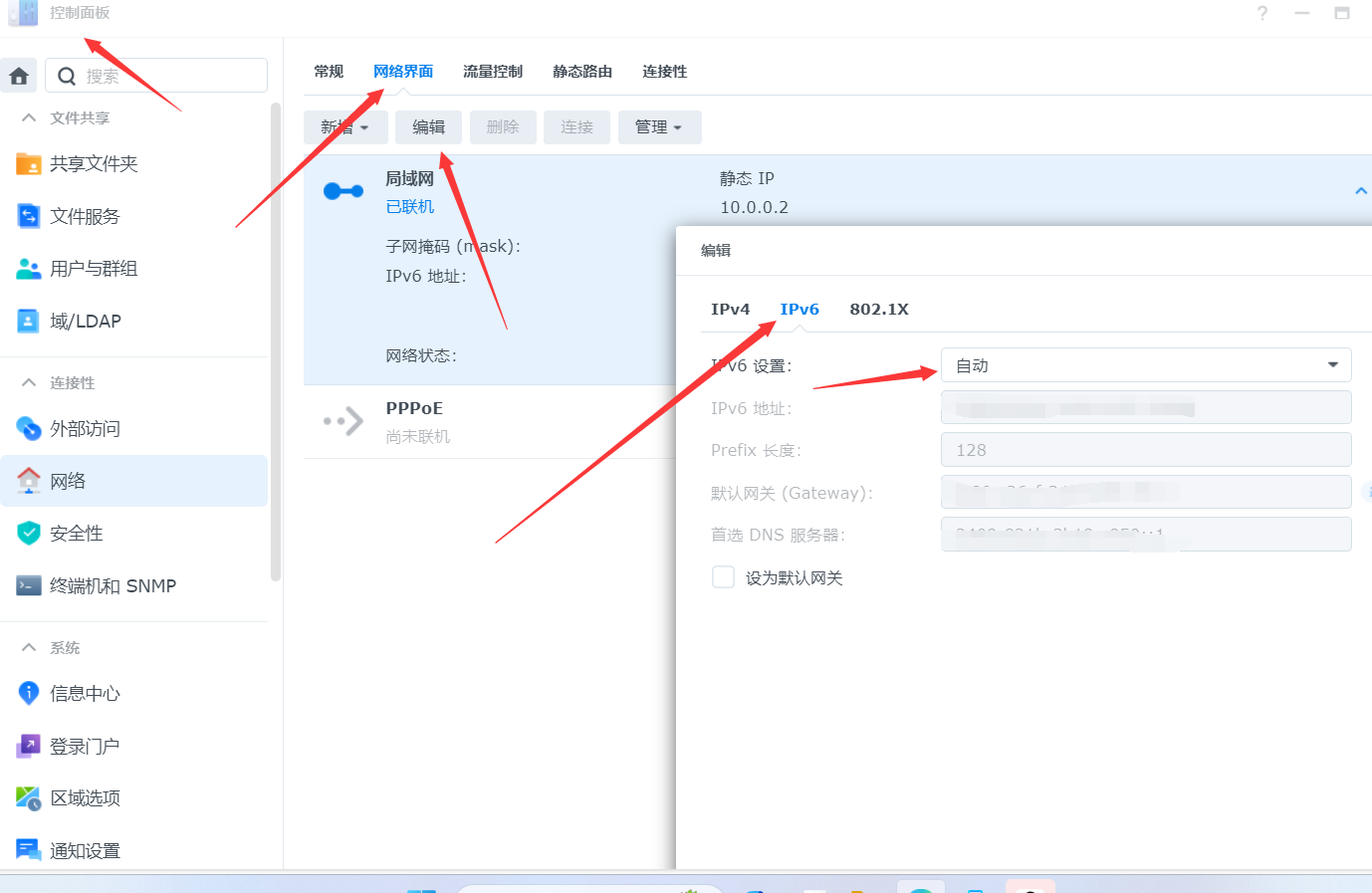Open 终端机和 SNMP terminal icon
Image resolution: width=1372 pixels, height=893 pixels.
pos(29,585)
